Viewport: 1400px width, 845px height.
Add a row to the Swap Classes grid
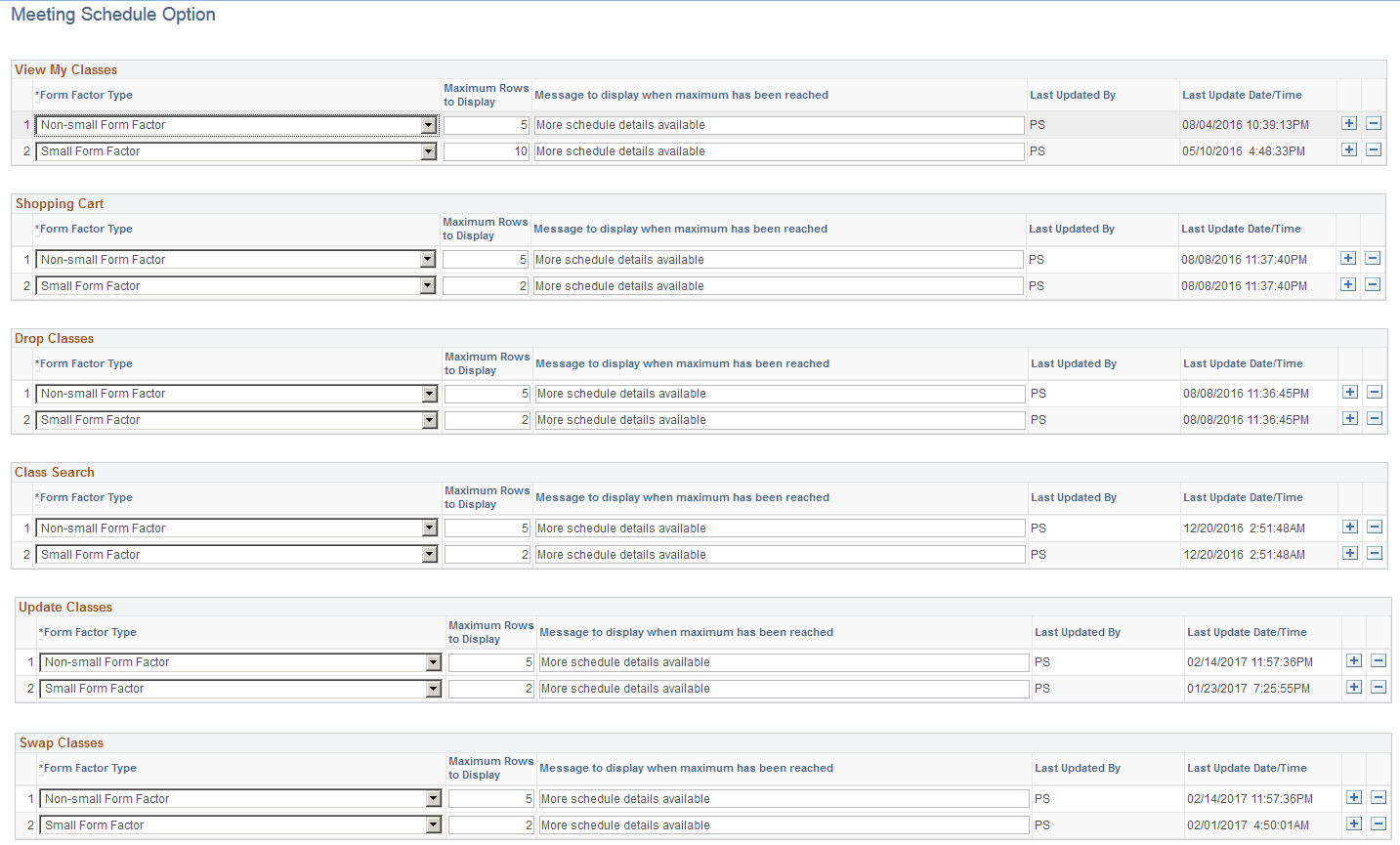pyautogui.click(x=1354, y=797)
